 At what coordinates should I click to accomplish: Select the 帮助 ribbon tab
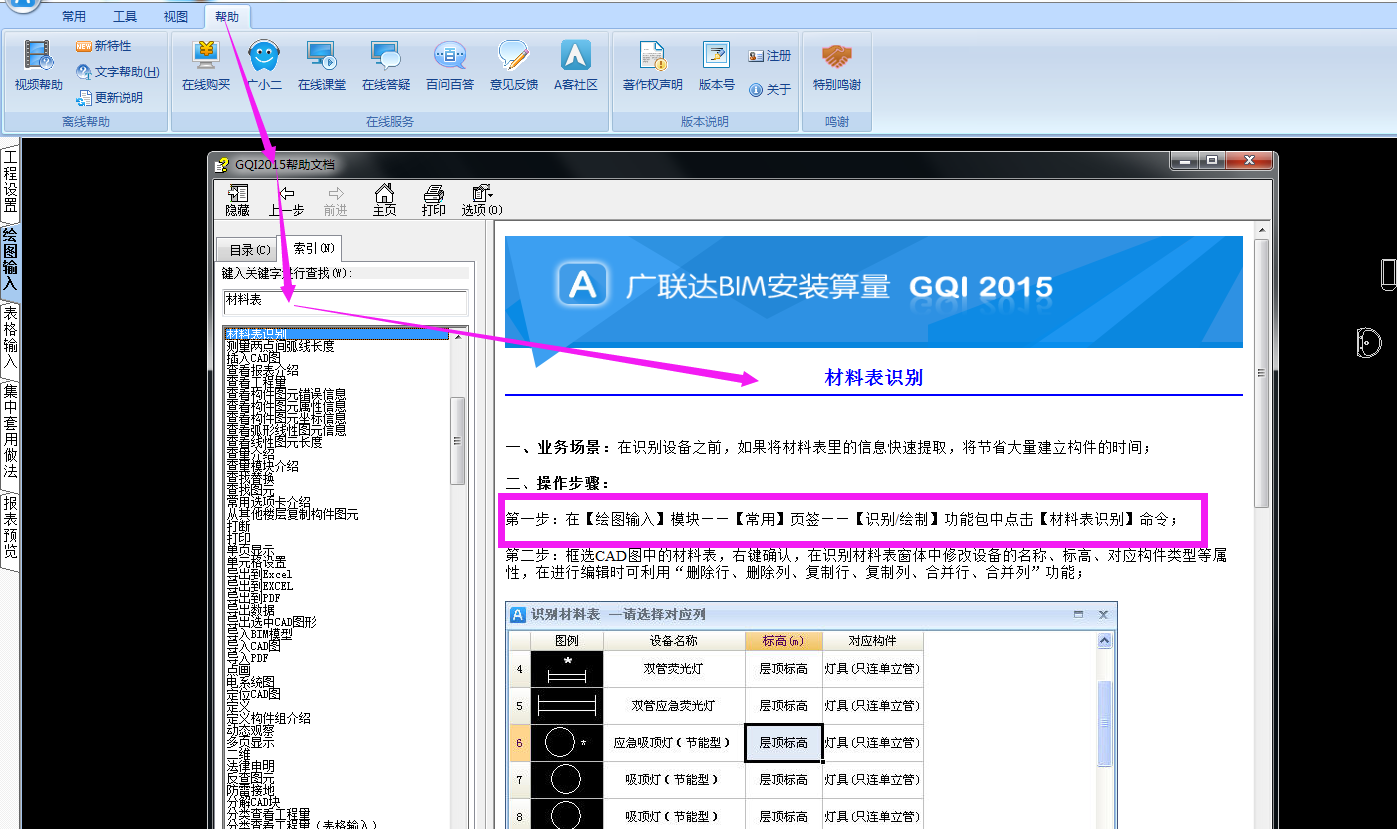[x=227, y=17]
